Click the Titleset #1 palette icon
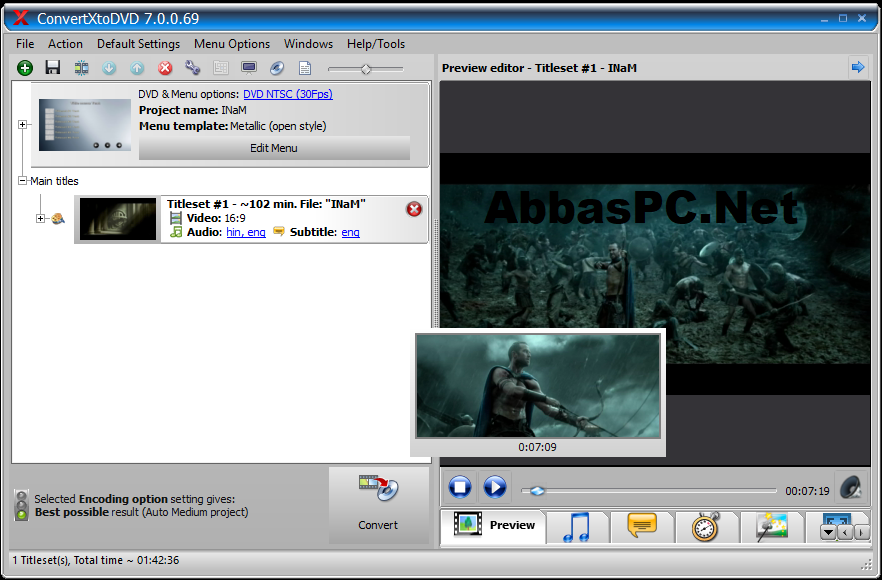 click(58, 218)
